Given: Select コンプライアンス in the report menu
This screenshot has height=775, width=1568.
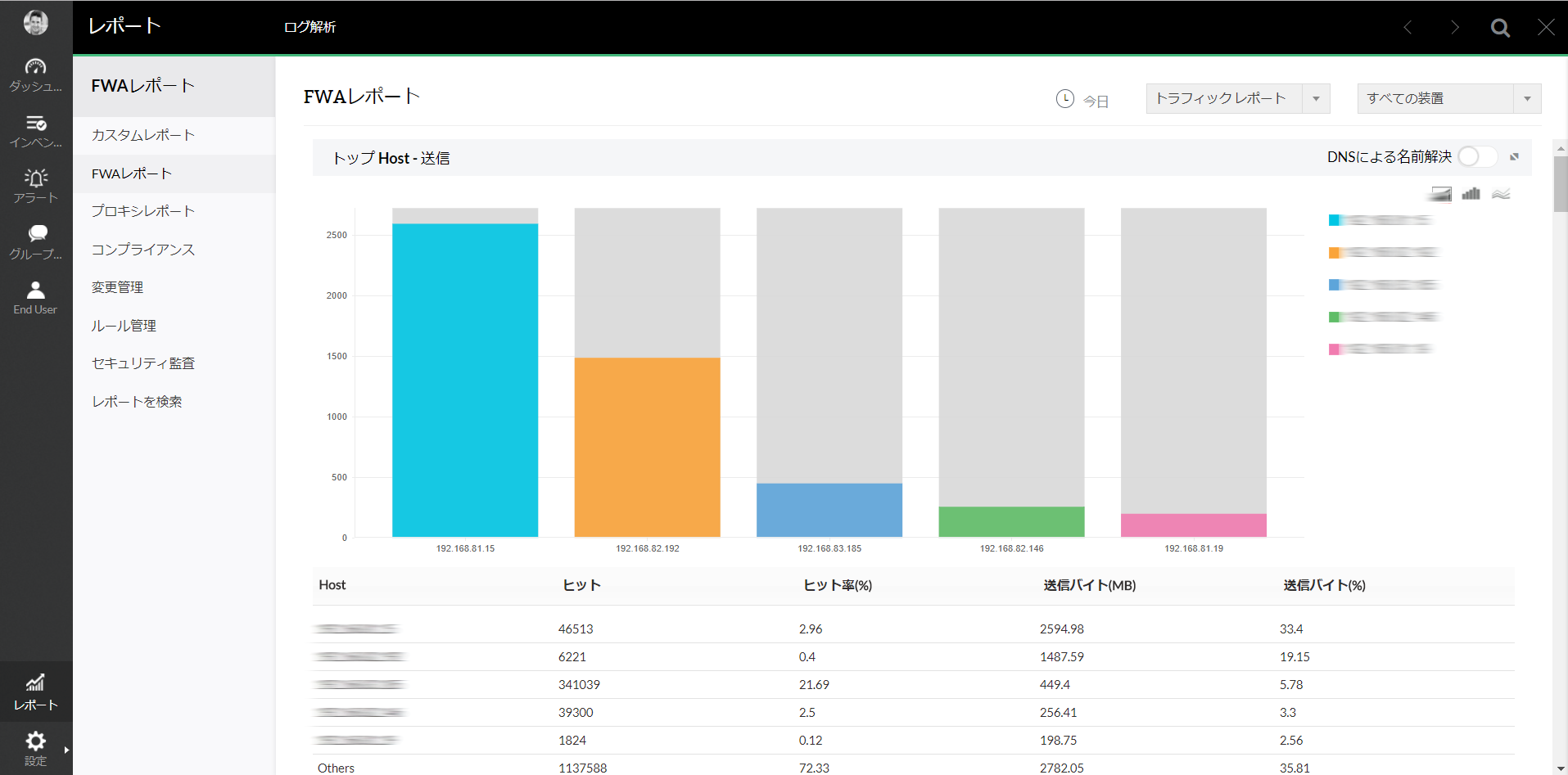Looking at the screenshot, I should coord(142,250).
